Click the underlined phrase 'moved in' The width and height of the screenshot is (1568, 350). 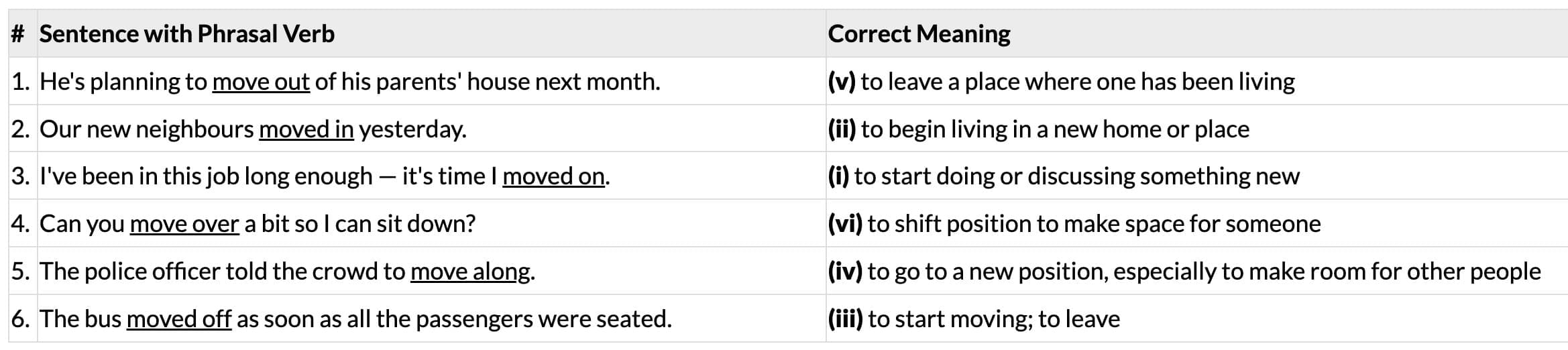coord(306,129)
